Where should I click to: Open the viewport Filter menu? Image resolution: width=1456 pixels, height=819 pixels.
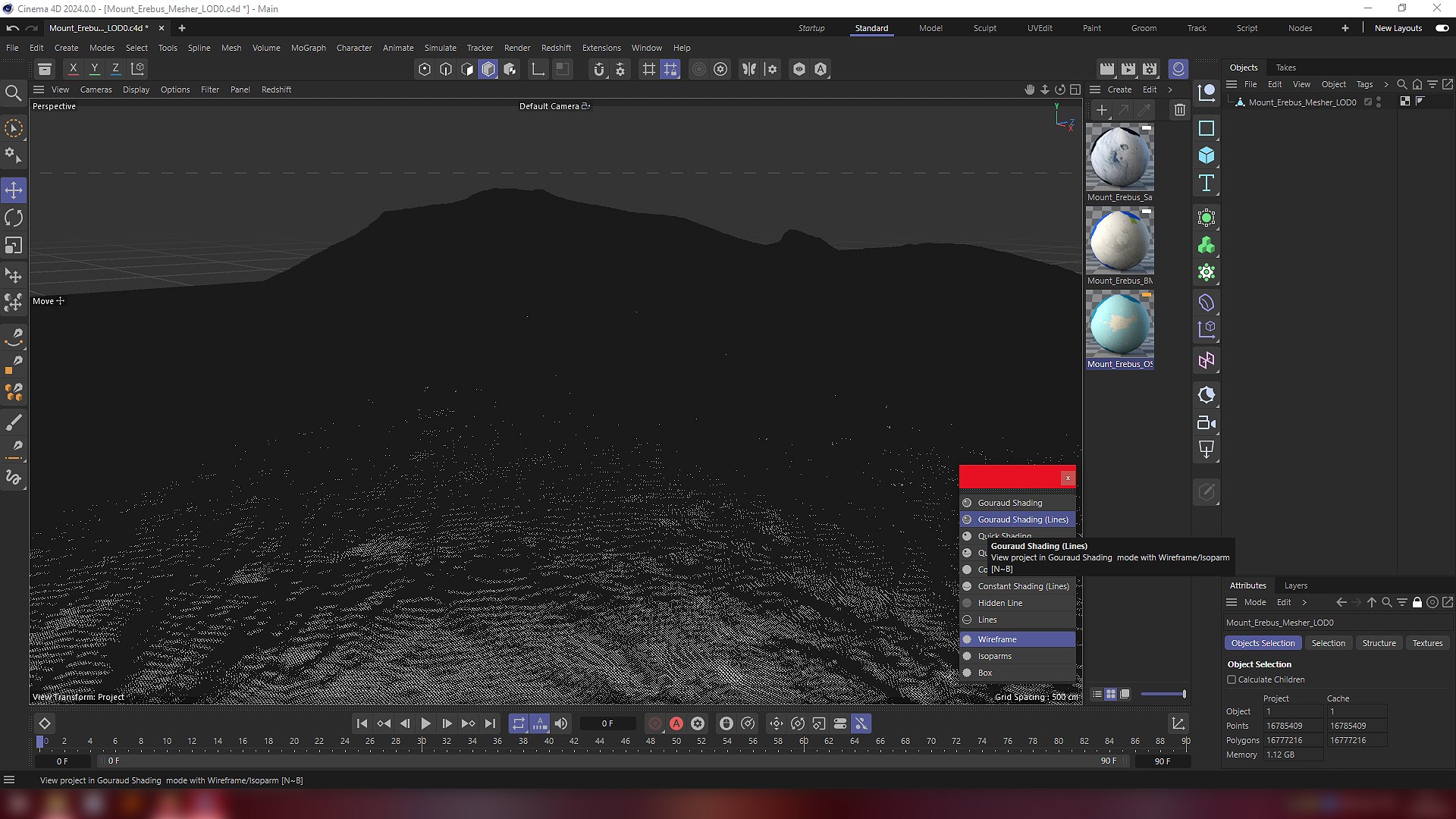point(210,89)
